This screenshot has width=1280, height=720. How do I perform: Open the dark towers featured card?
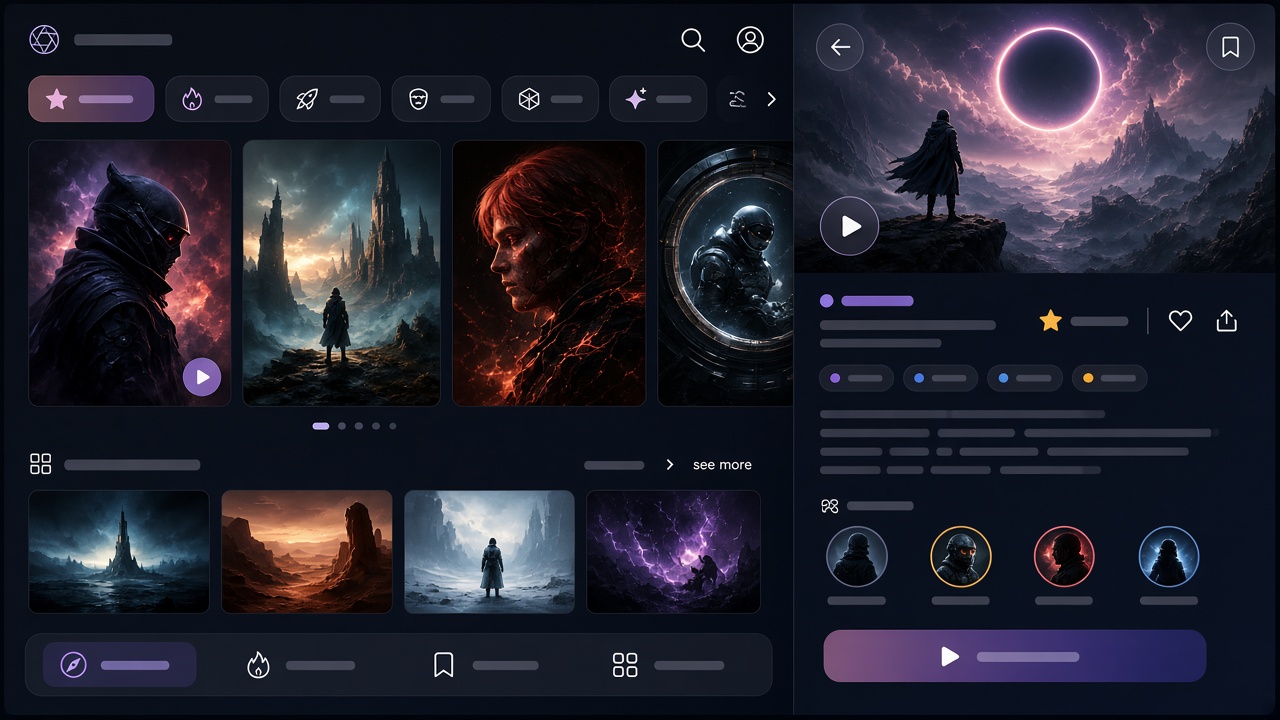[x=341, y=273]
